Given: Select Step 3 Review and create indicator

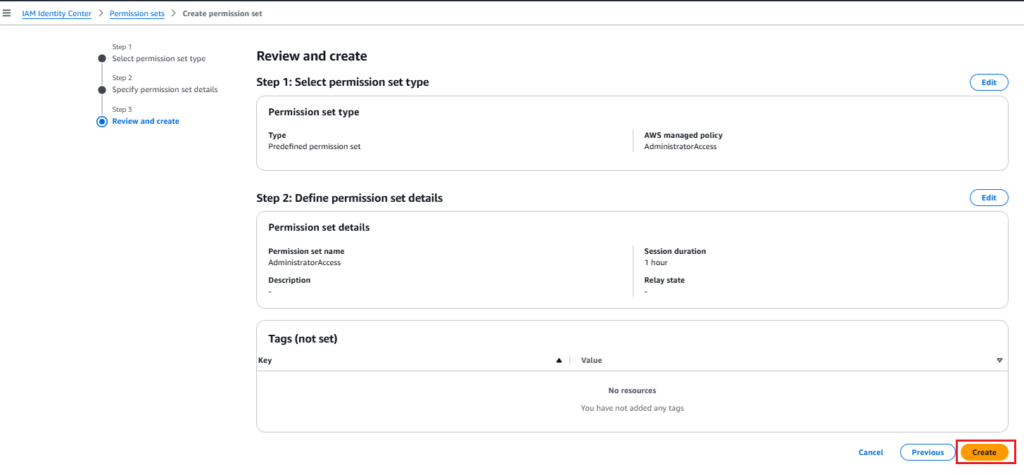Looking at the screenshot, I should 102,121.
